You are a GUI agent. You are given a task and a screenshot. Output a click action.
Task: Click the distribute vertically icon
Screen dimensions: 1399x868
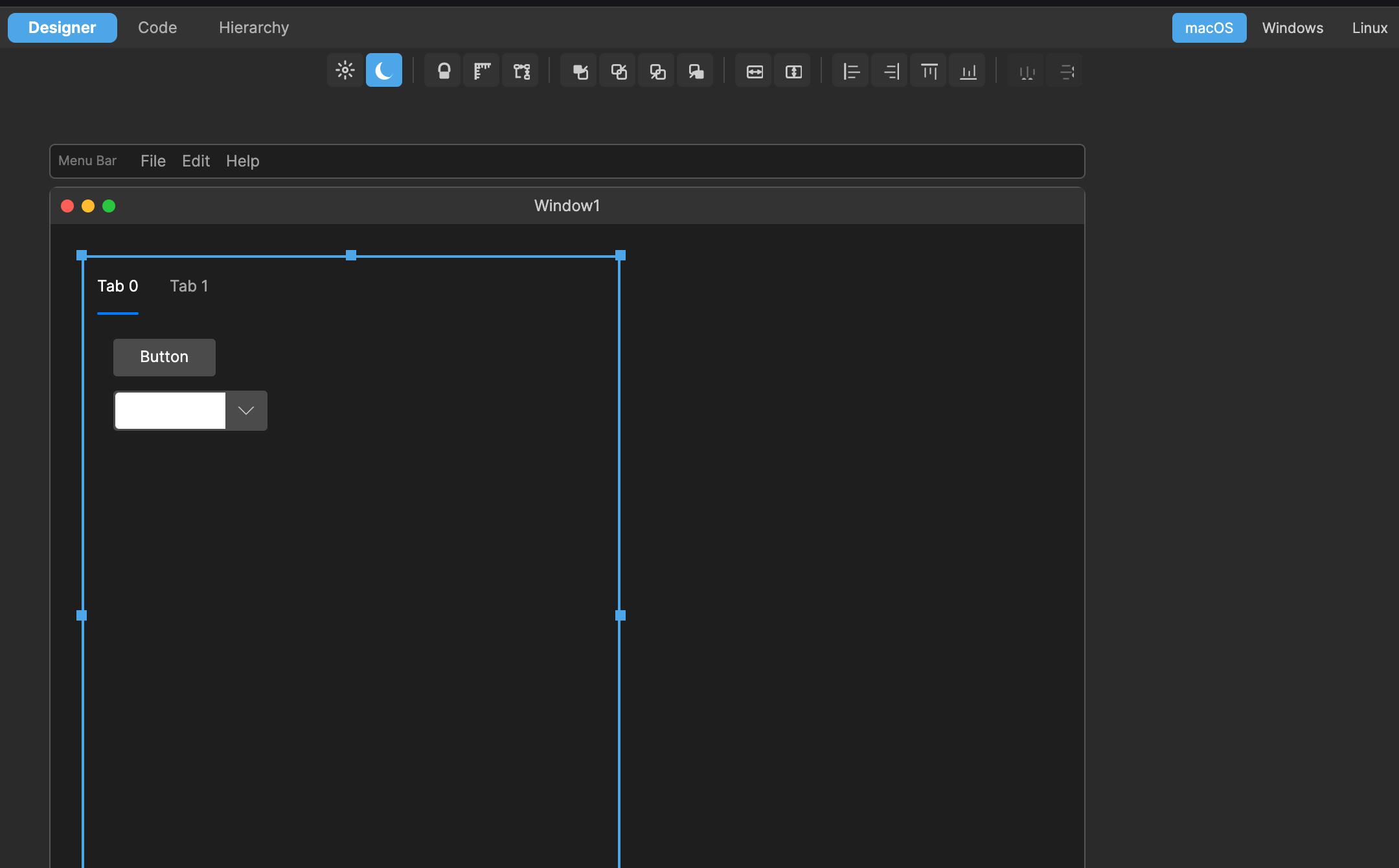(x=1065, y=71)
